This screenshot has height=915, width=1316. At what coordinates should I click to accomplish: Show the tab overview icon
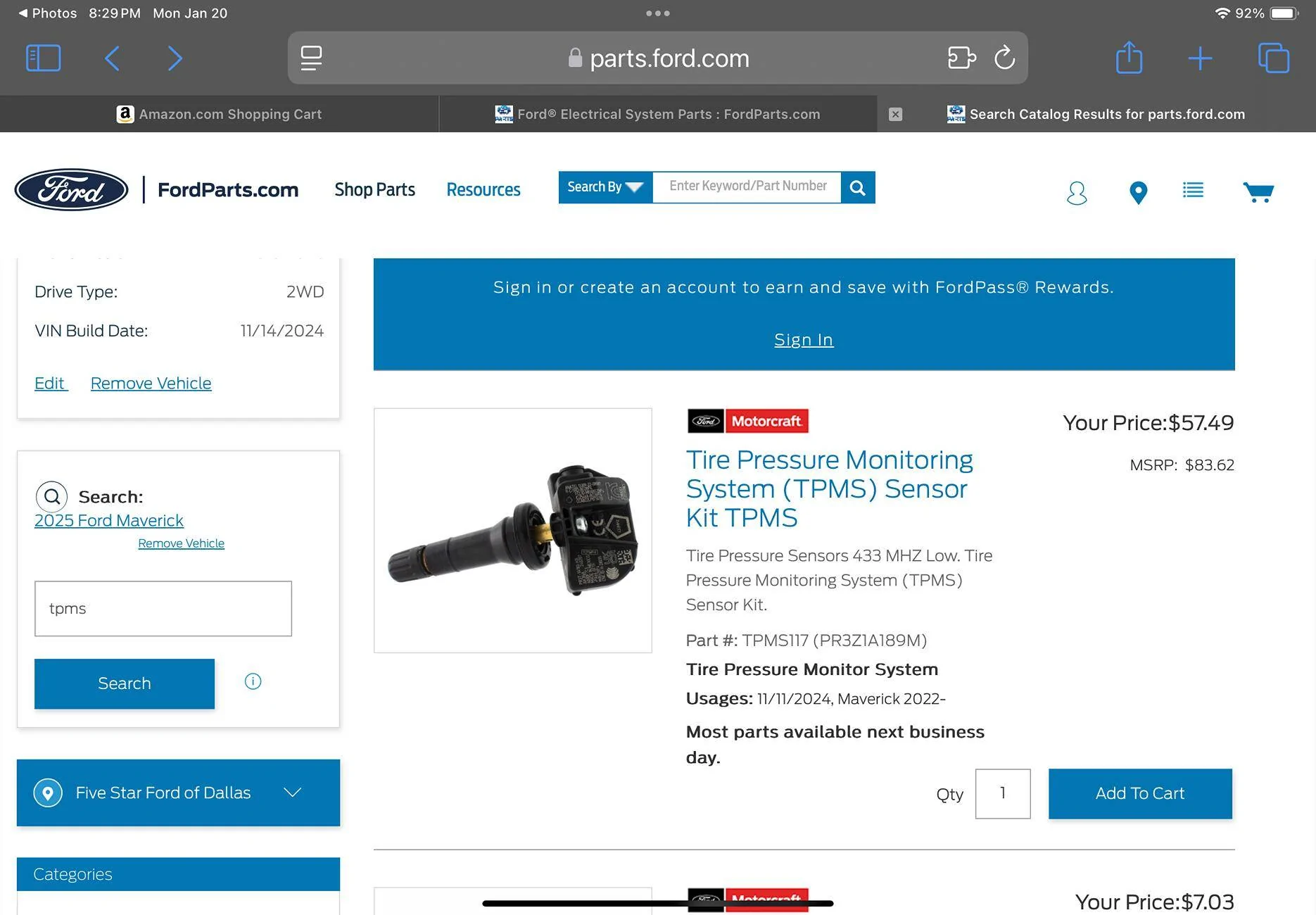(1273, 58)
